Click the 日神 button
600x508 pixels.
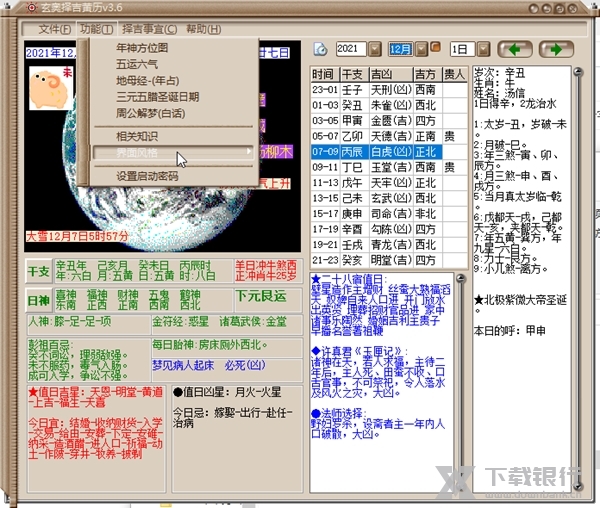(x=39, y=301)
